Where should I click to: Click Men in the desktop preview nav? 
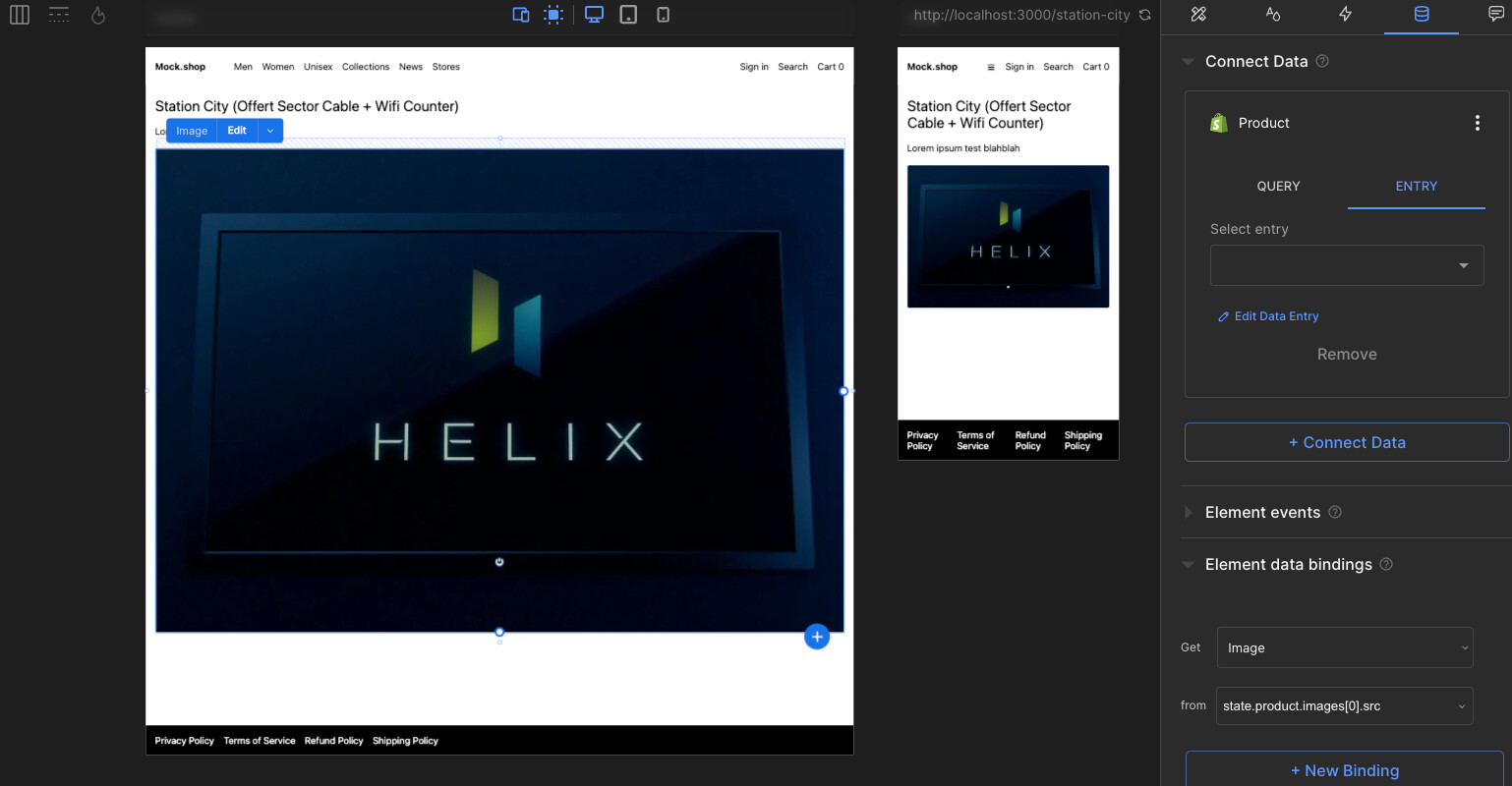(243, 67)
